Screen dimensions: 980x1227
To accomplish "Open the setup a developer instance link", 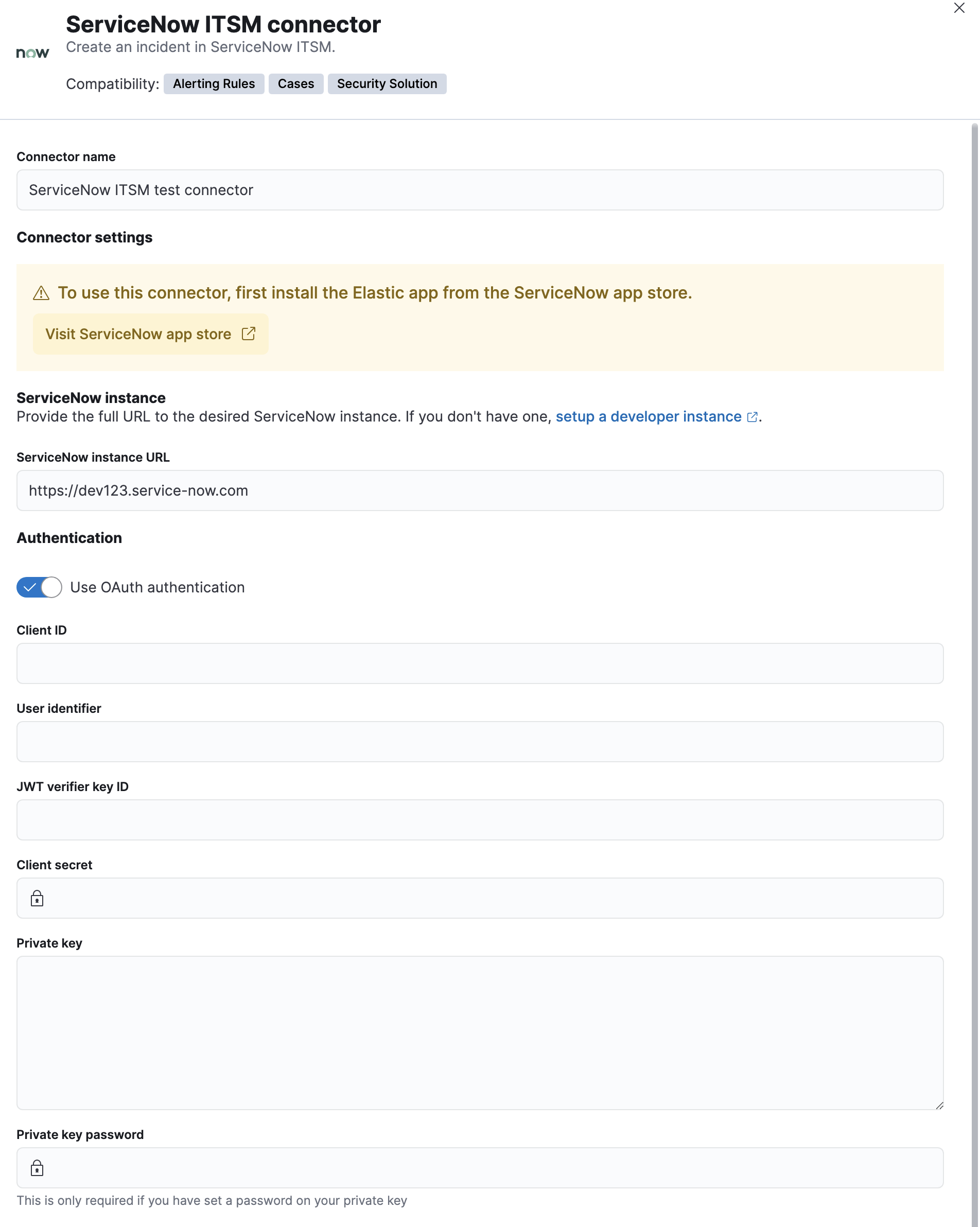I will tap(649, 416).
